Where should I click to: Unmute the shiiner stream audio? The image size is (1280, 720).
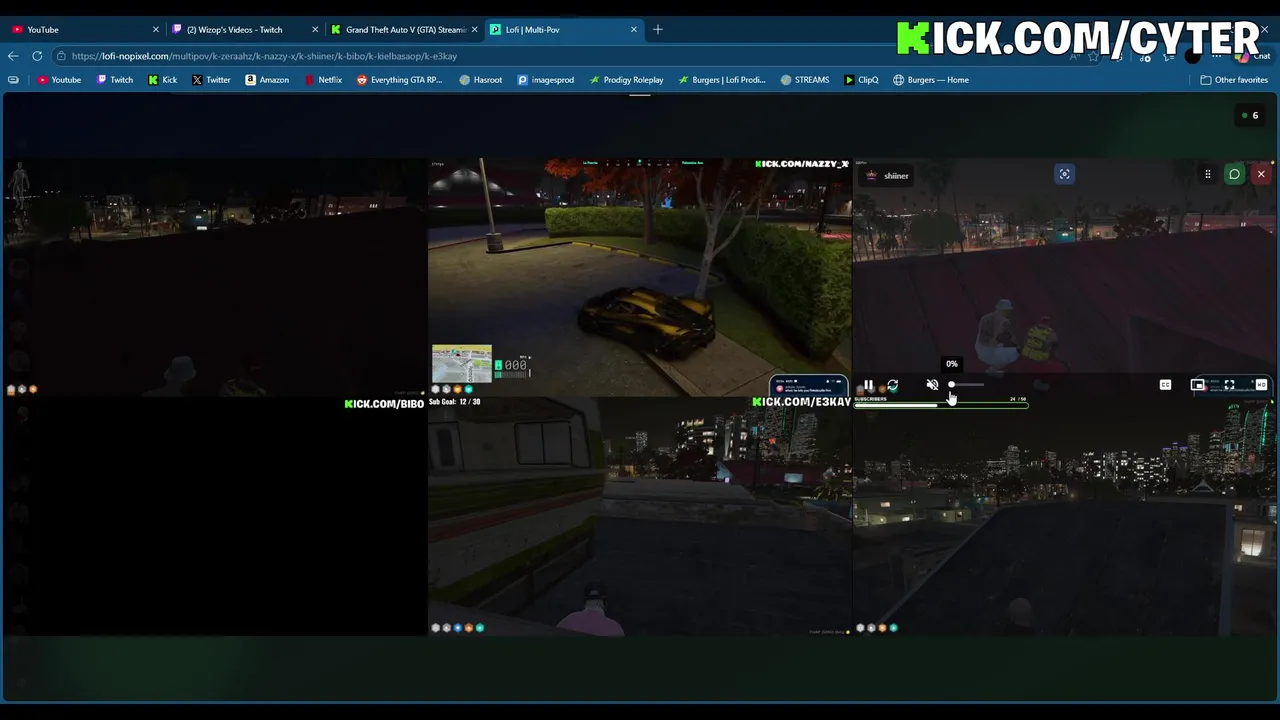[x=932, y=385]
